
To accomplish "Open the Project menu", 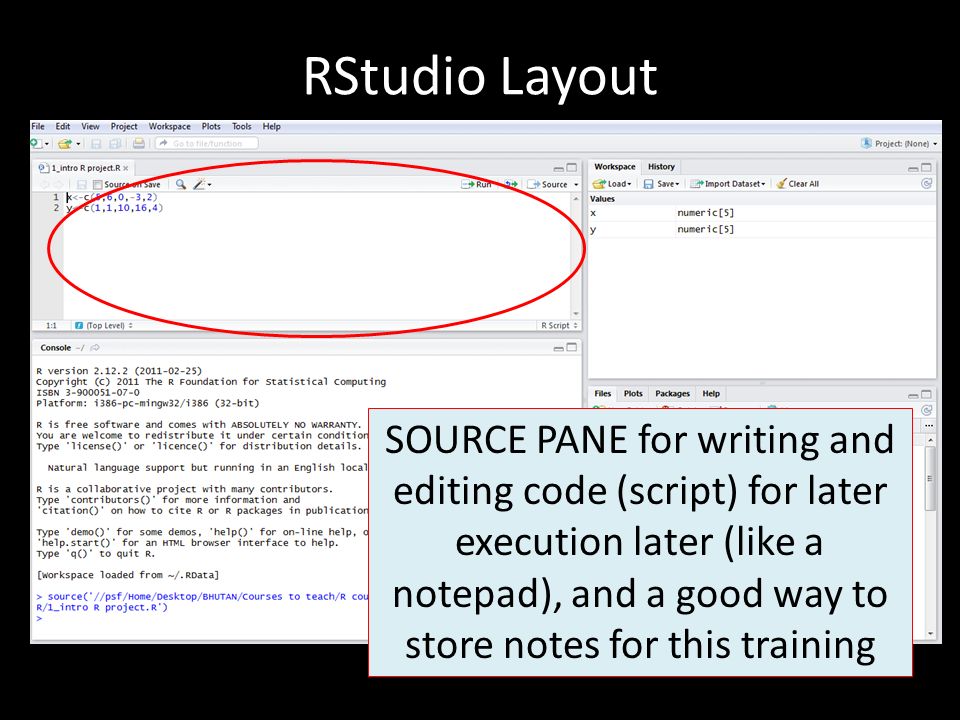I will (124, 126).
